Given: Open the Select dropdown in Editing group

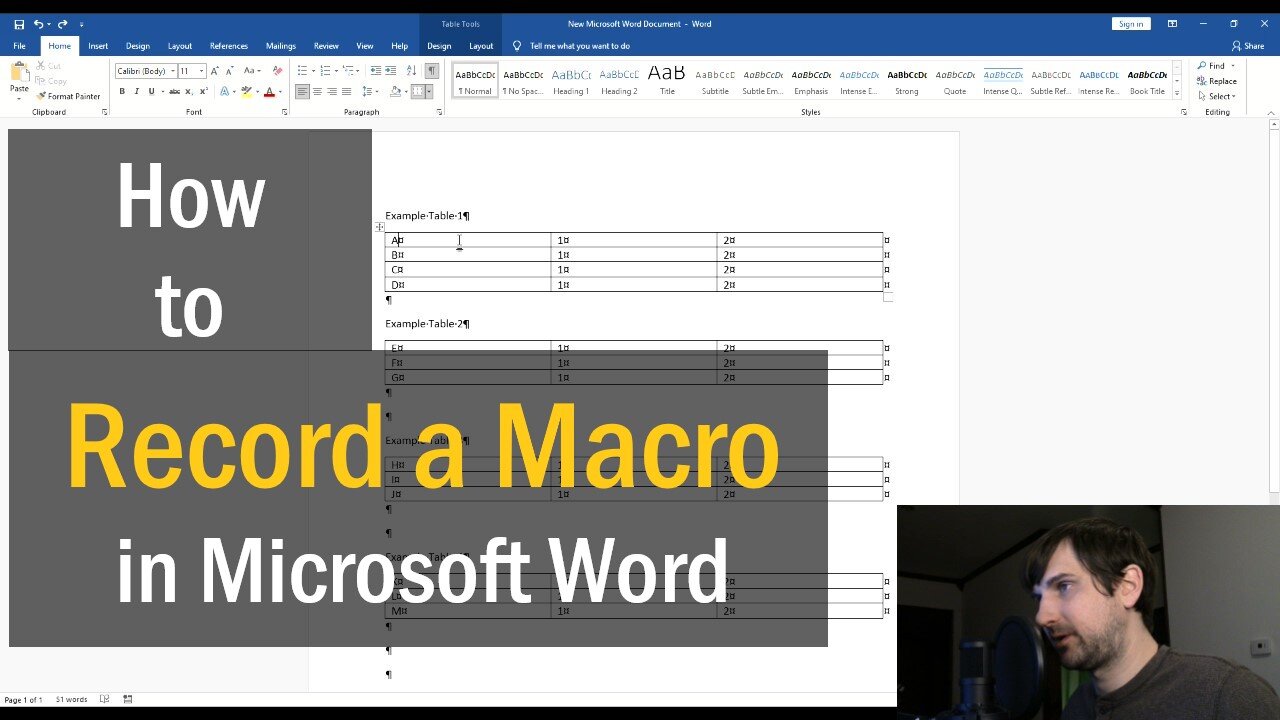Looking at the screenshot, I should 1216,96.
